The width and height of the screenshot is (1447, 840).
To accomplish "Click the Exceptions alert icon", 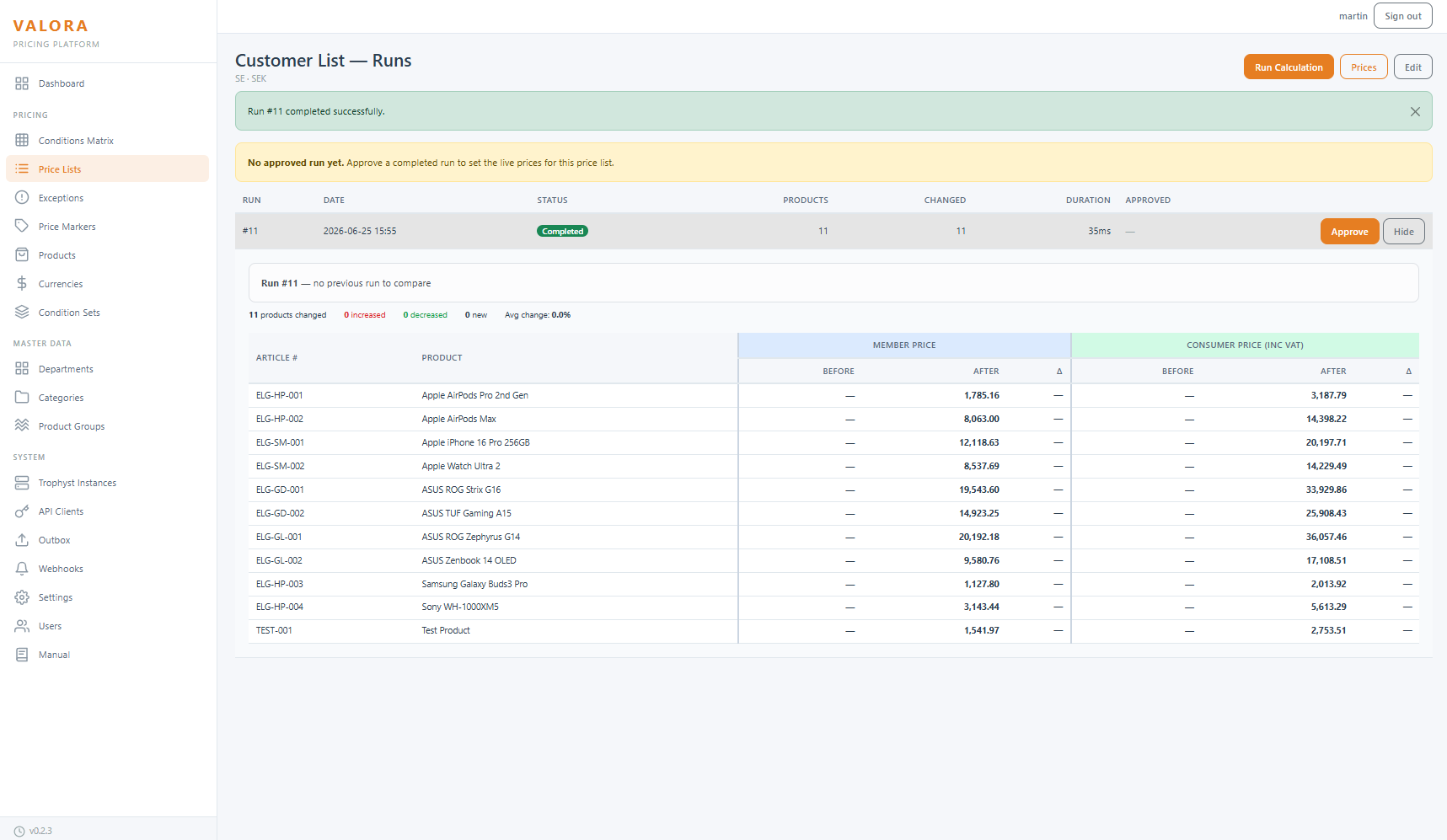I will [22, 198].
